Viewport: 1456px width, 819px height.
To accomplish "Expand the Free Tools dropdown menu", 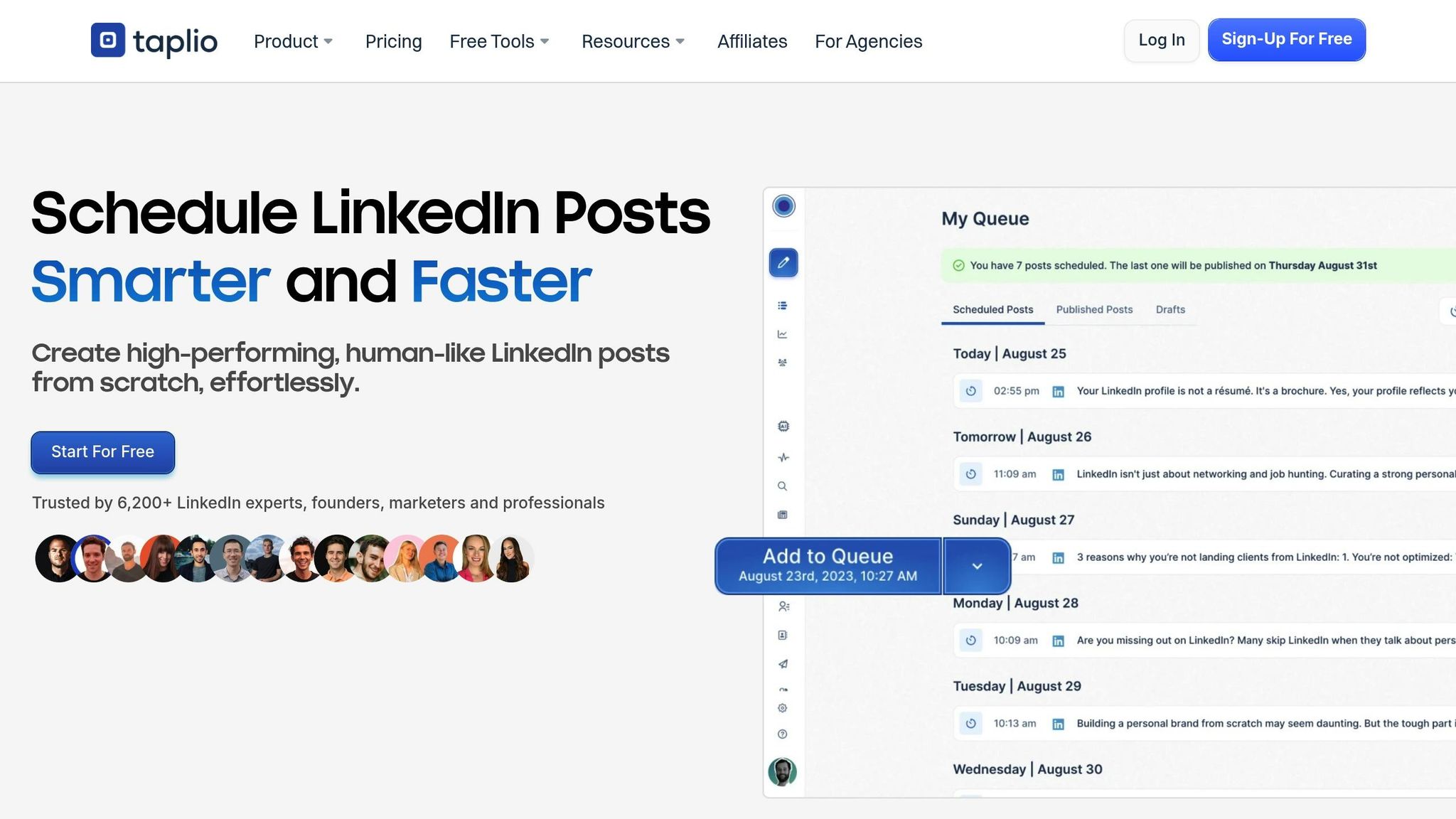I will [x=499, y=41].
